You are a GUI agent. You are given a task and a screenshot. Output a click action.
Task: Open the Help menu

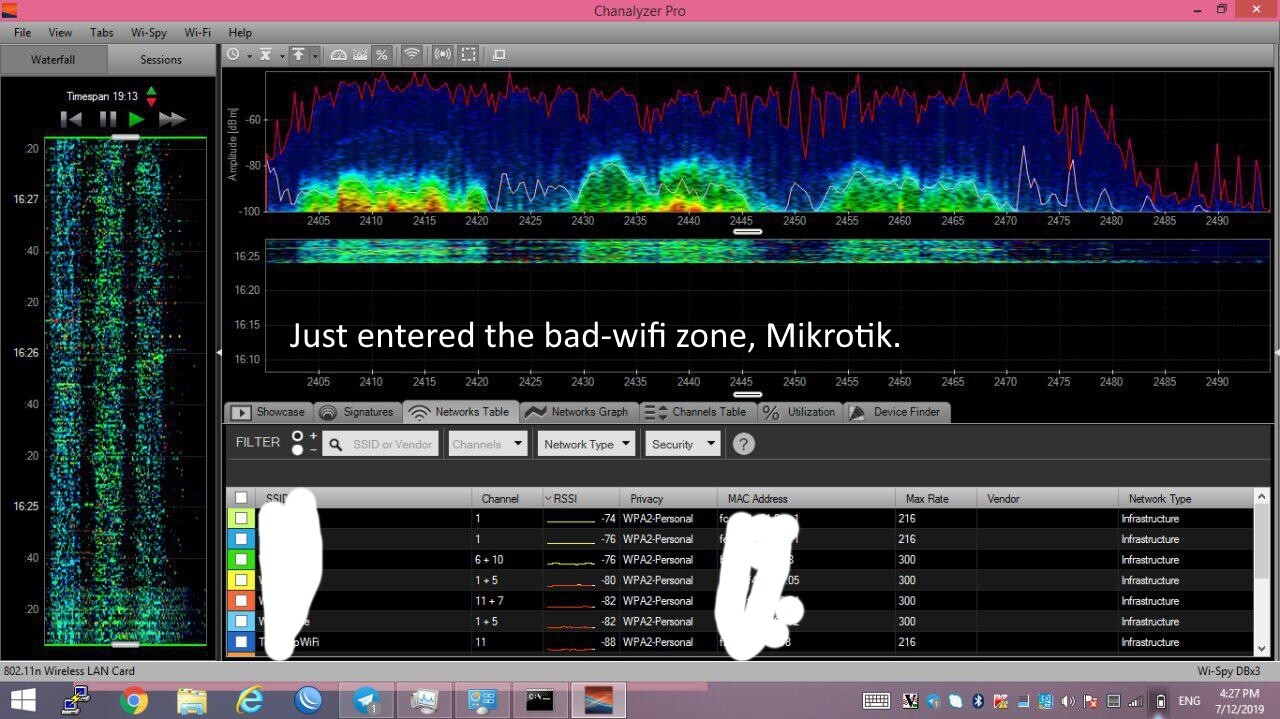[240, 32]
